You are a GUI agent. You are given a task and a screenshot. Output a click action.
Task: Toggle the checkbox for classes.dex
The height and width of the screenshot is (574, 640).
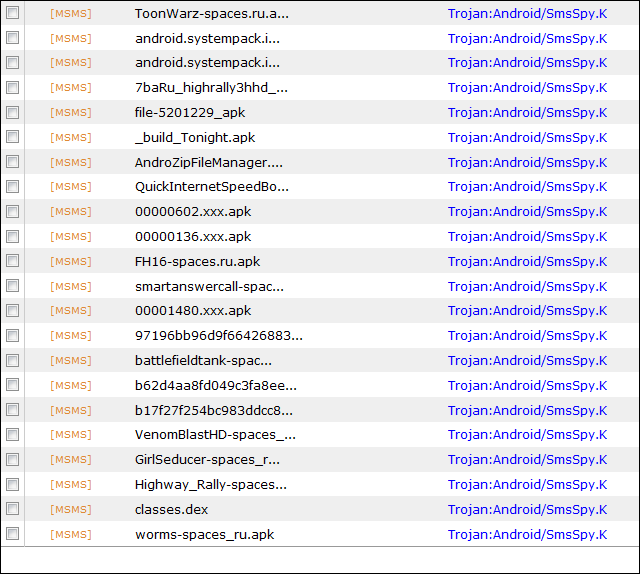[x=13, y=510]
